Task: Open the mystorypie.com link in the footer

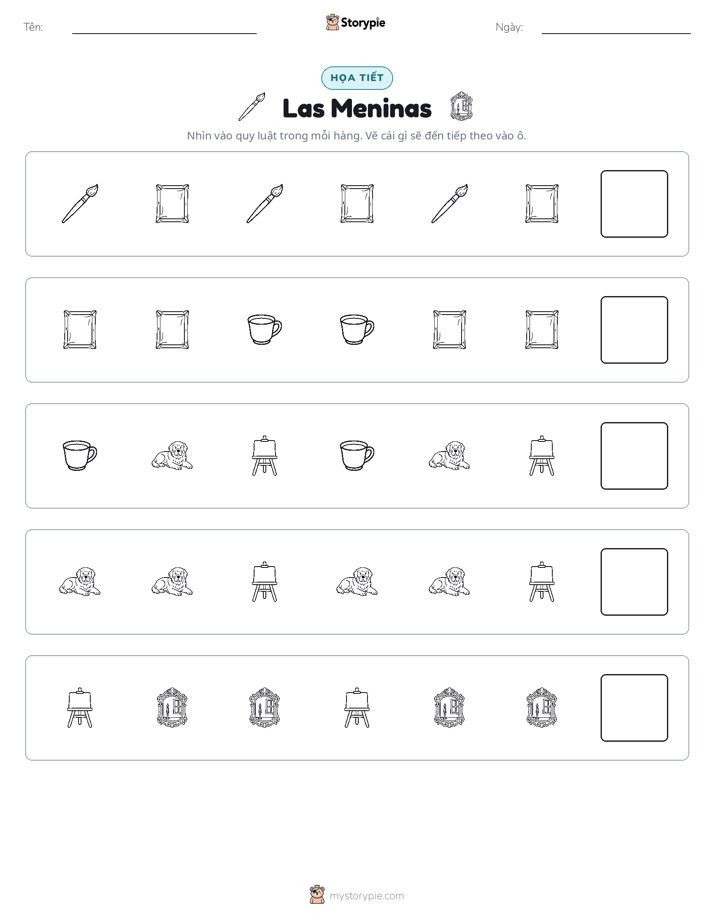Action: coord(366,896)
